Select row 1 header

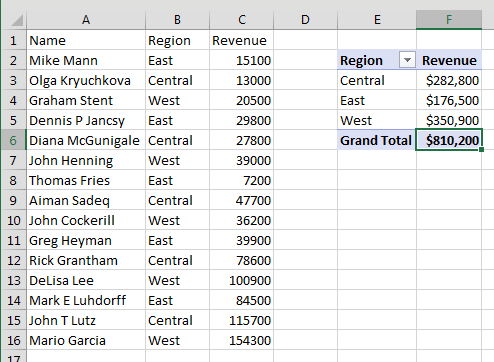(x=14, y=40)
